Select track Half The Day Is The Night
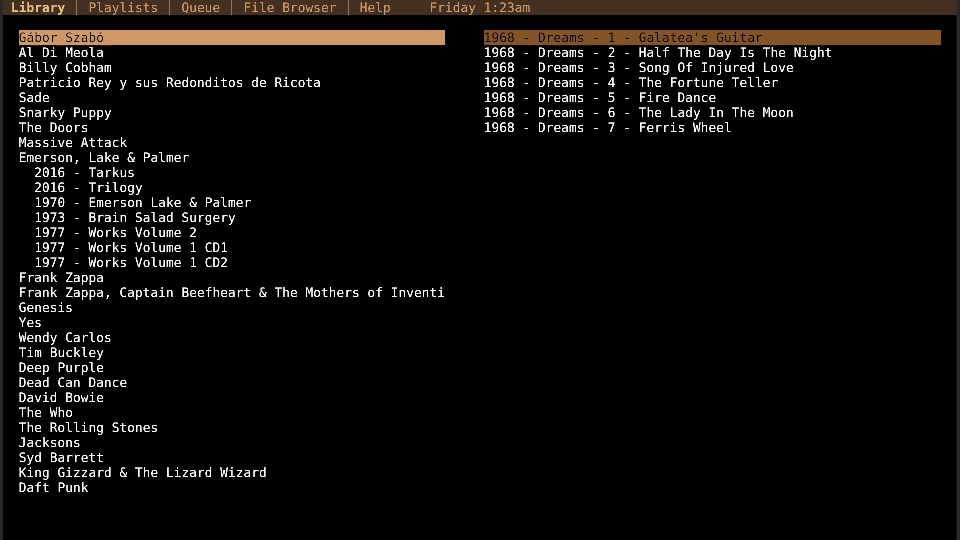This screenshot has height=540, width=960. tap(658, 53)
